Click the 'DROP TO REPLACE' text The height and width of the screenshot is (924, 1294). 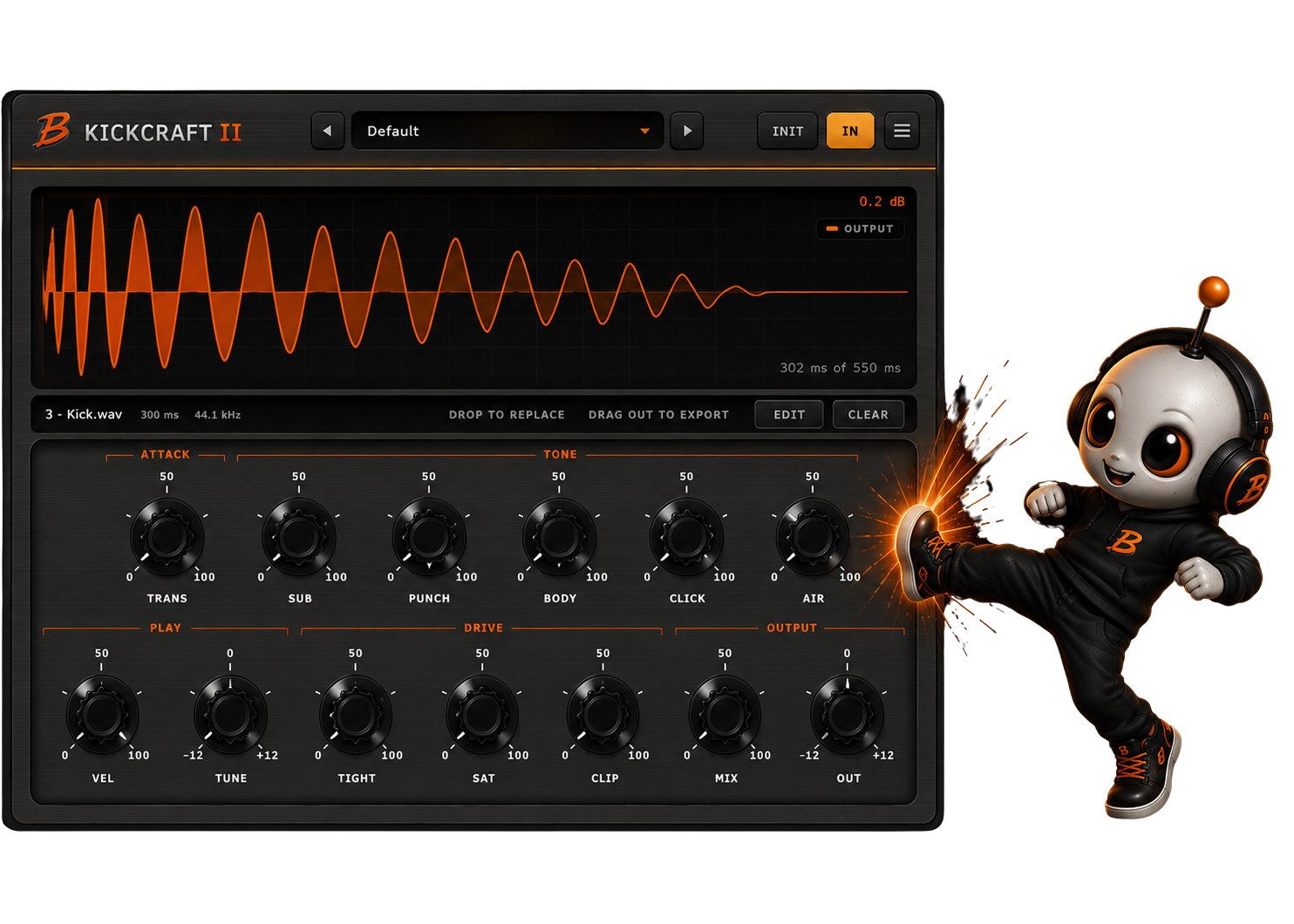(x=507, y=415)
